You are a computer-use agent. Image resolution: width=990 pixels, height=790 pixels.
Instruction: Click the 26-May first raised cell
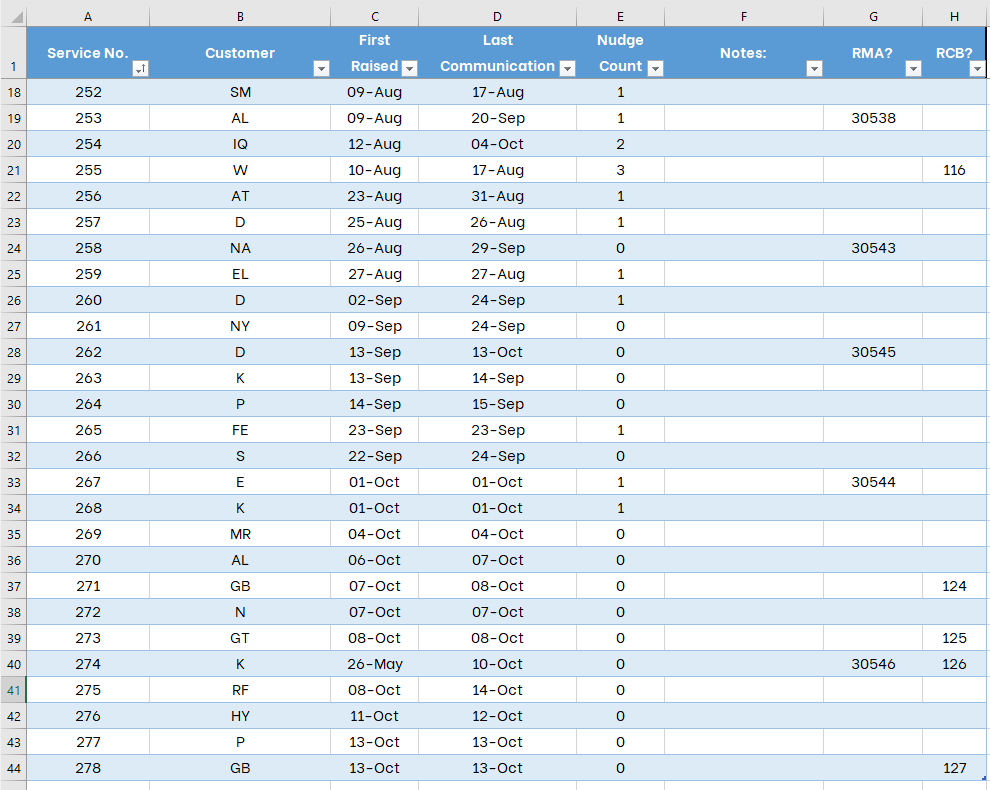(374, 664)
